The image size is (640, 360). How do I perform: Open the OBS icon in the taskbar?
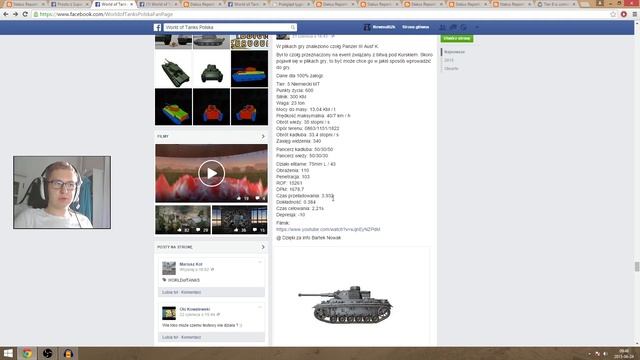pyautogui.click(x=48, y=353)
